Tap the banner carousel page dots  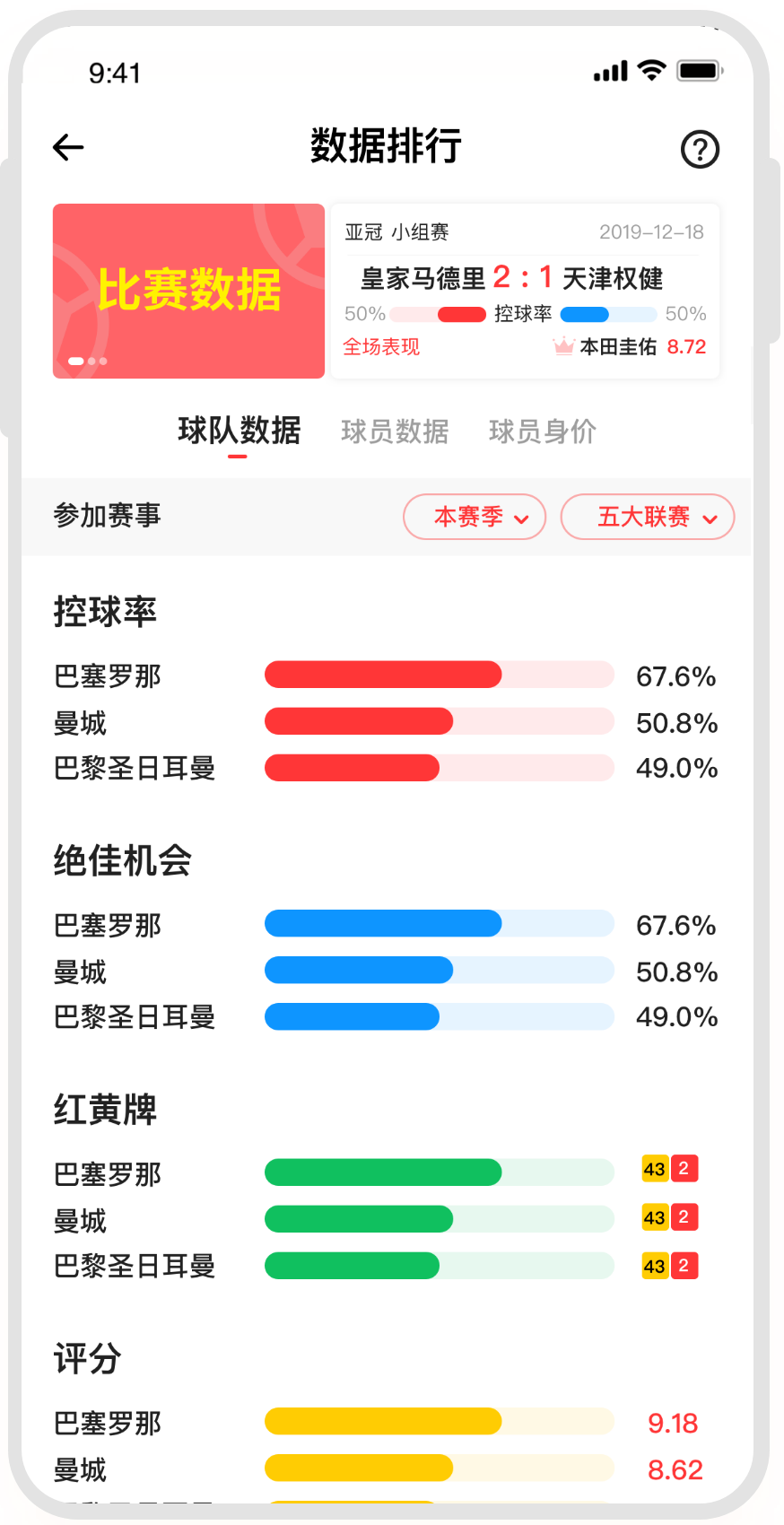tap(88, 361)
